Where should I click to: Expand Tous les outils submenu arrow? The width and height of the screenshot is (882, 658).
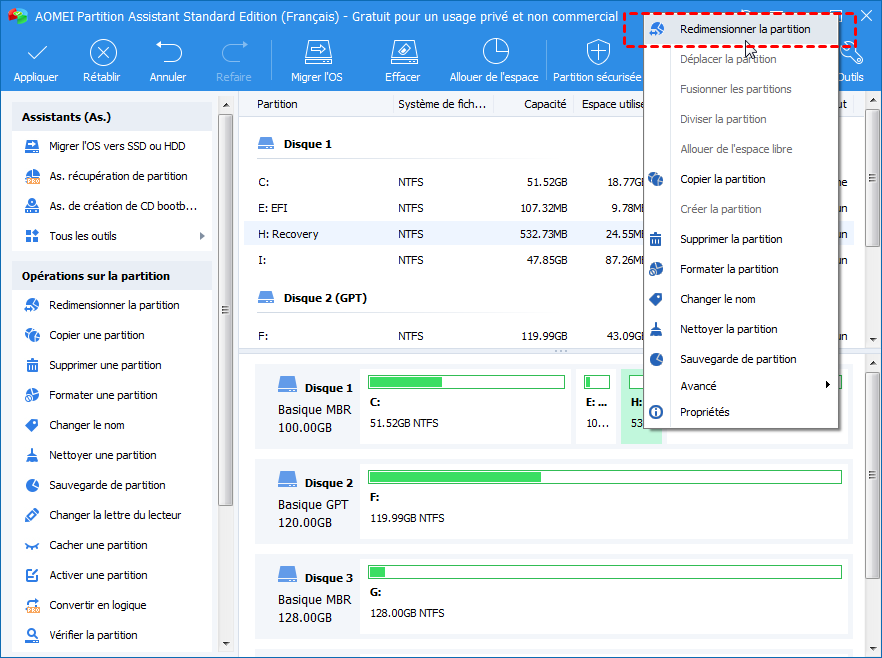[x=202, y=236]
